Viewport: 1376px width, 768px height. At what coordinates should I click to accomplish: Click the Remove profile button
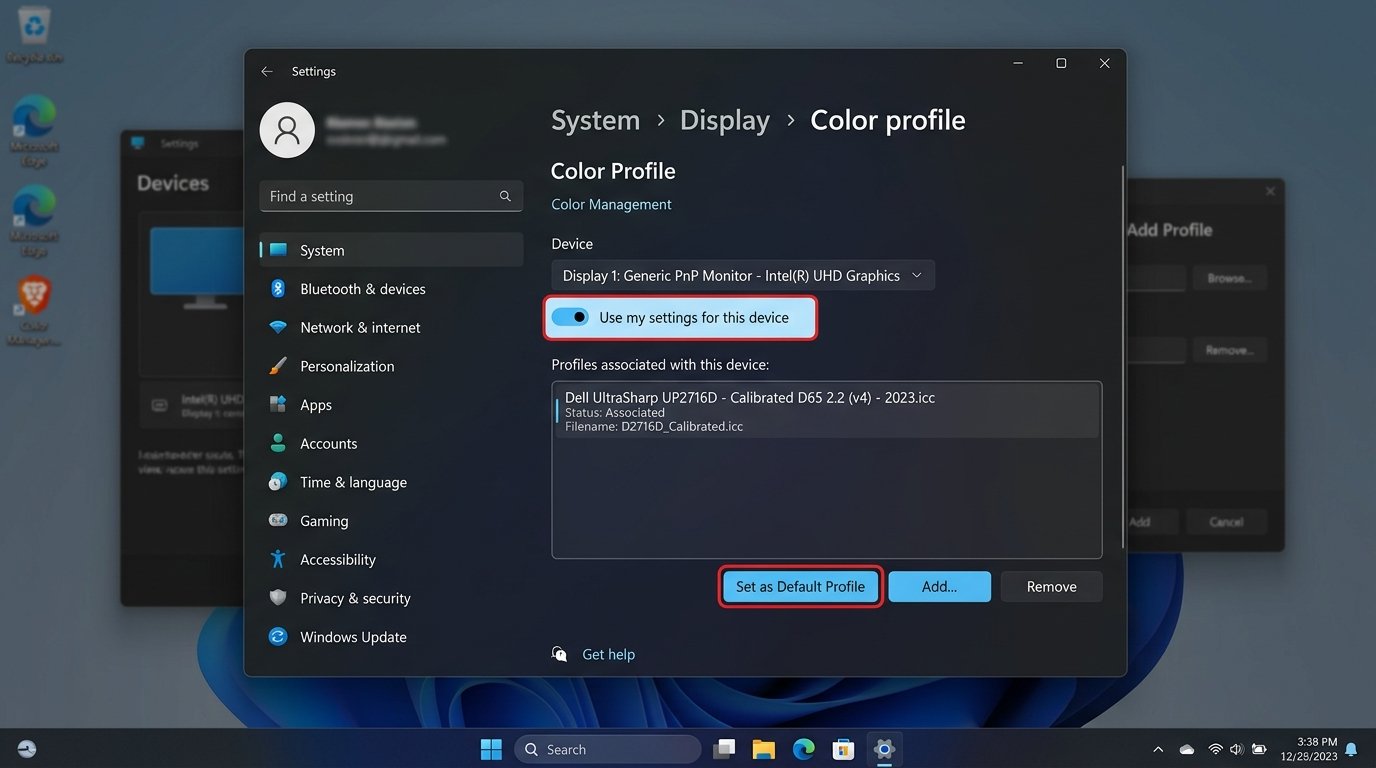tap(1051, 587)
